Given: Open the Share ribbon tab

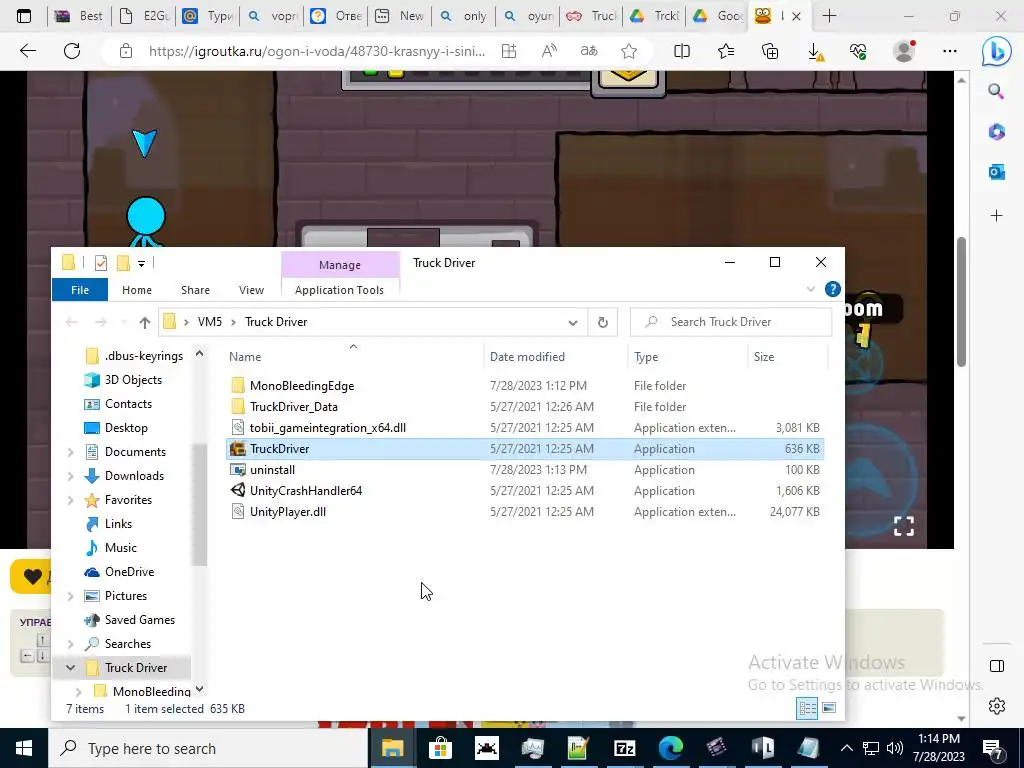Looking at the screenshot, I should [x=195, y=290].
